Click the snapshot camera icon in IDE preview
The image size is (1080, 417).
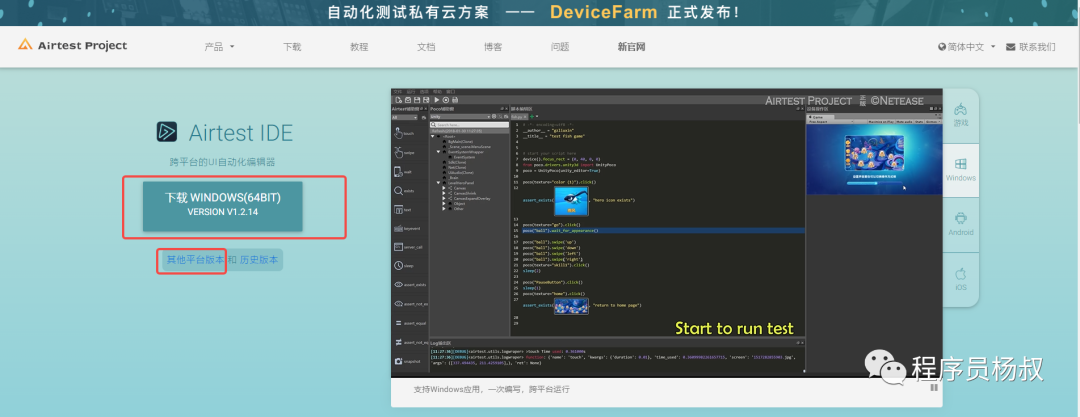(x=398, y=361)
